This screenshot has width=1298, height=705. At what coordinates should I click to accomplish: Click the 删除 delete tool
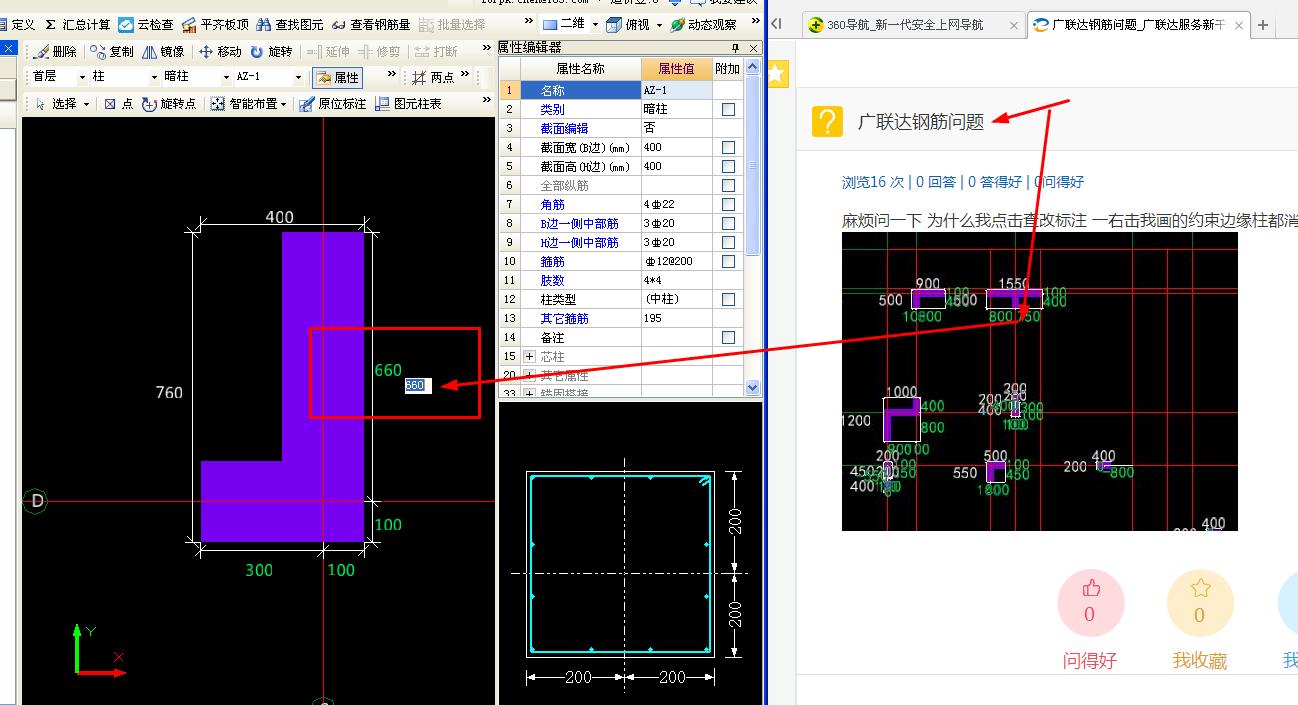pos(55,51)
